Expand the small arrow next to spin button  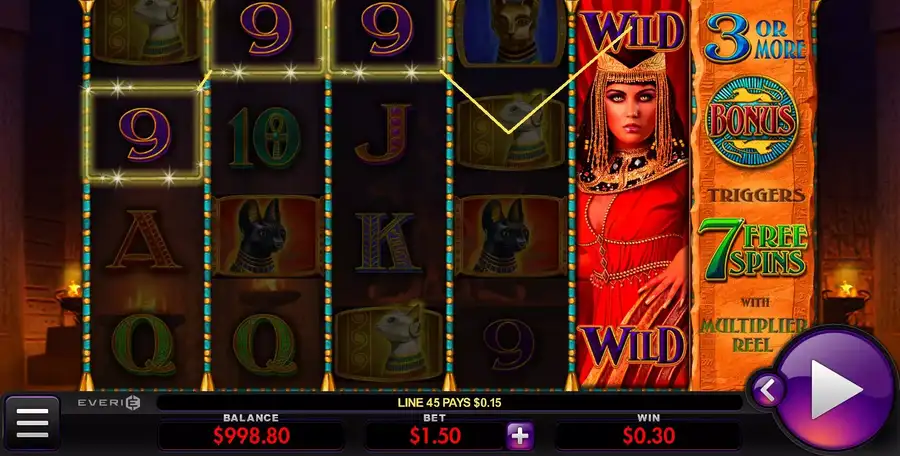coord(767,391)
